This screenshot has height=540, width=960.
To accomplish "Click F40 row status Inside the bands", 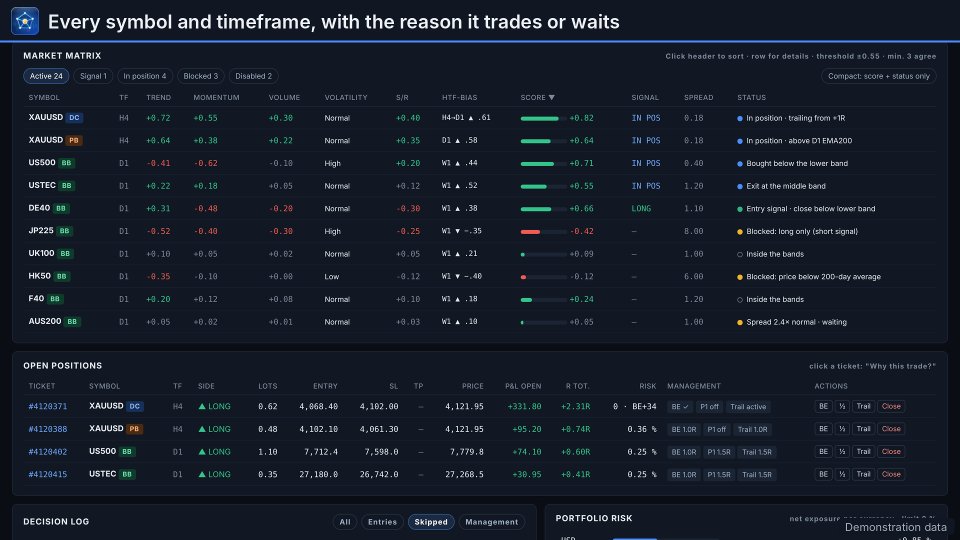I will pyautogui.click(x=775, y=299).
